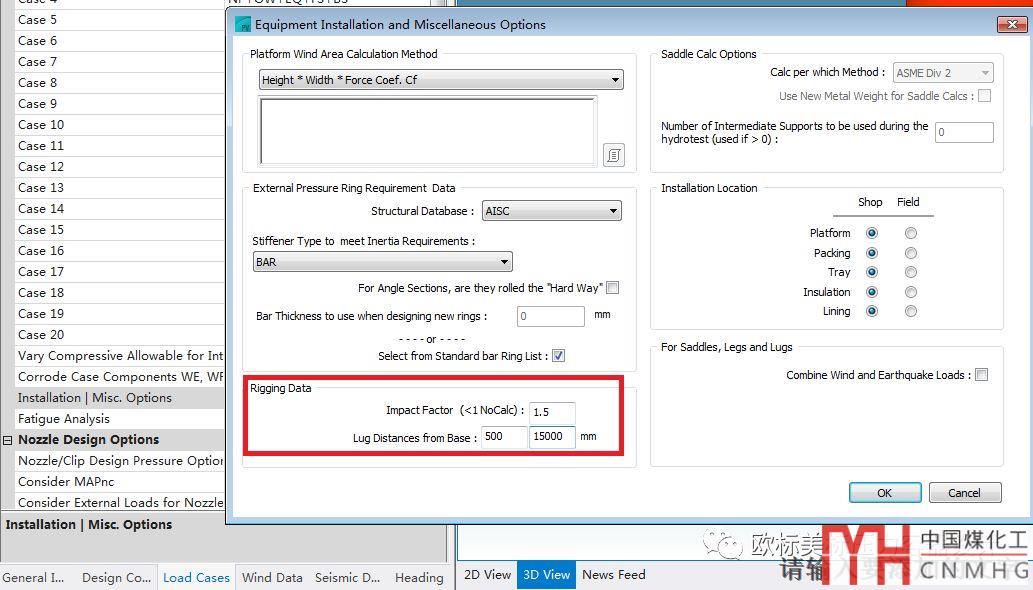
Task: Click the platform wind area text box
Action: tap(428, 130)
